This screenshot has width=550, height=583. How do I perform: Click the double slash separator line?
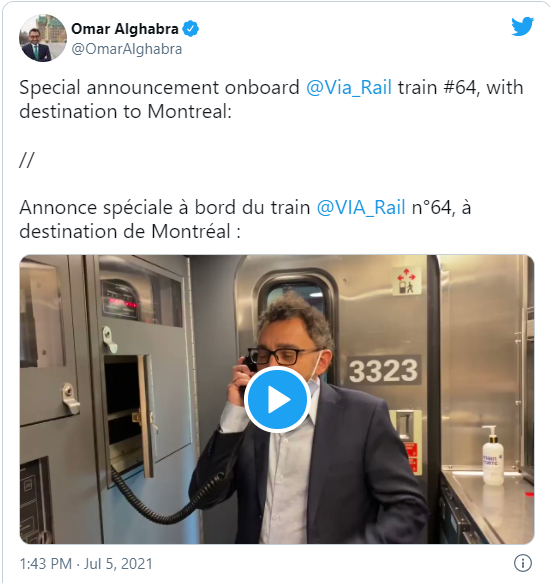click(27, 160)
